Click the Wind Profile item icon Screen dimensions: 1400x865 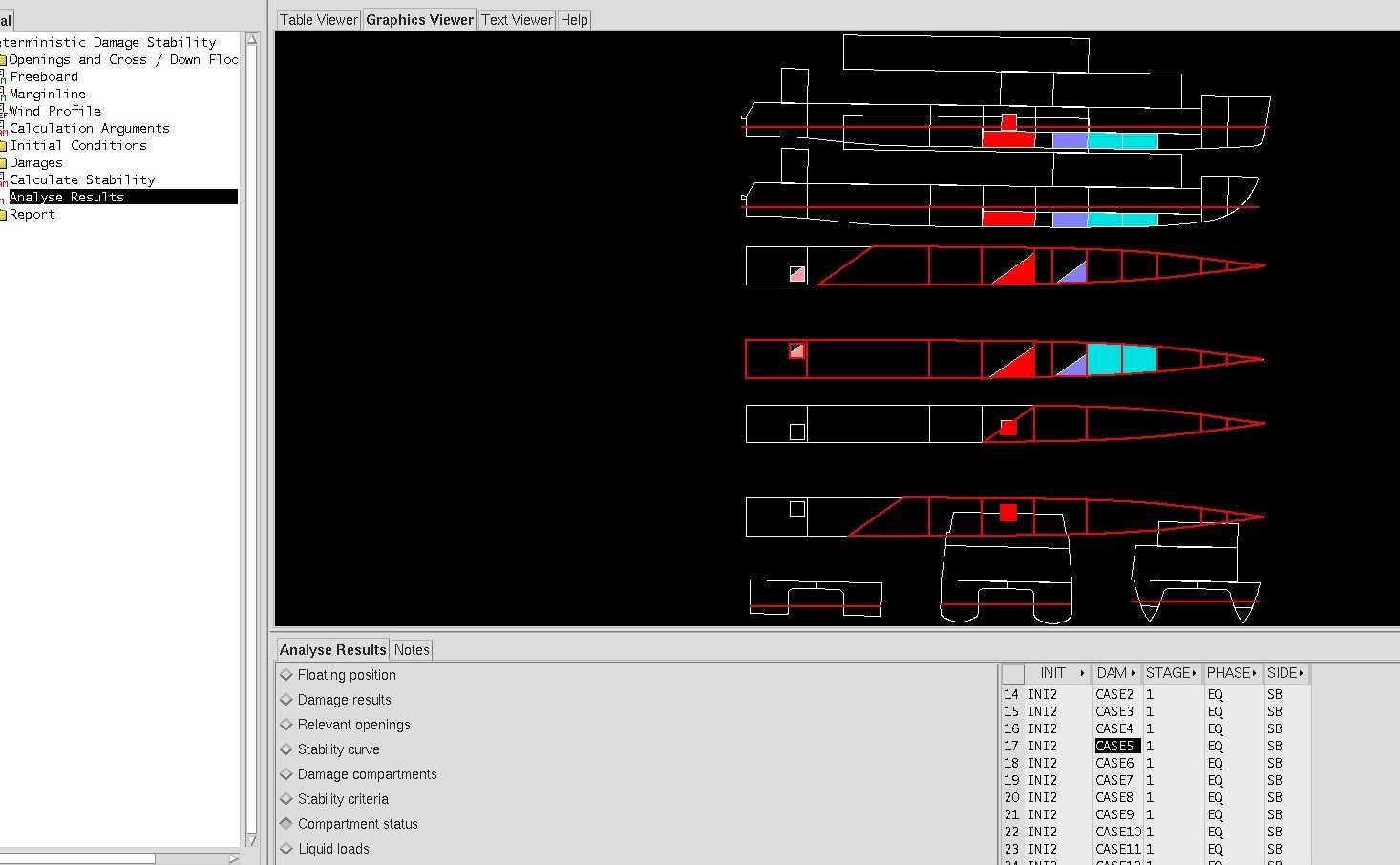pyautogui.click(x=3, y=112)
